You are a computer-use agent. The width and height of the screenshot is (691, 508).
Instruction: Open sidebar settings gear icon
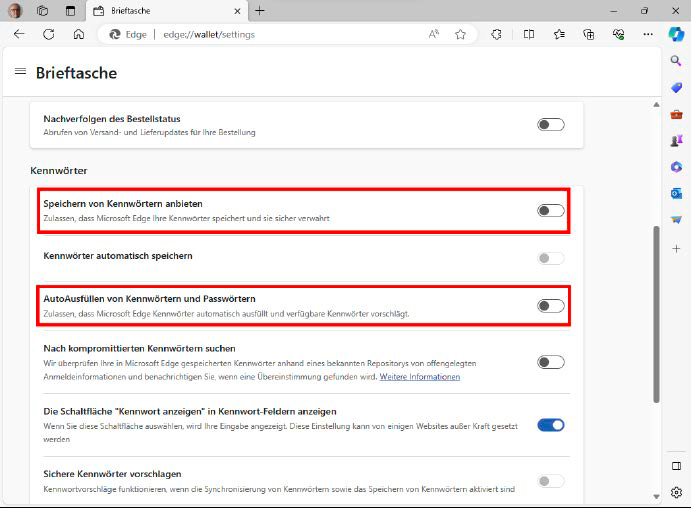coord(676,492)
